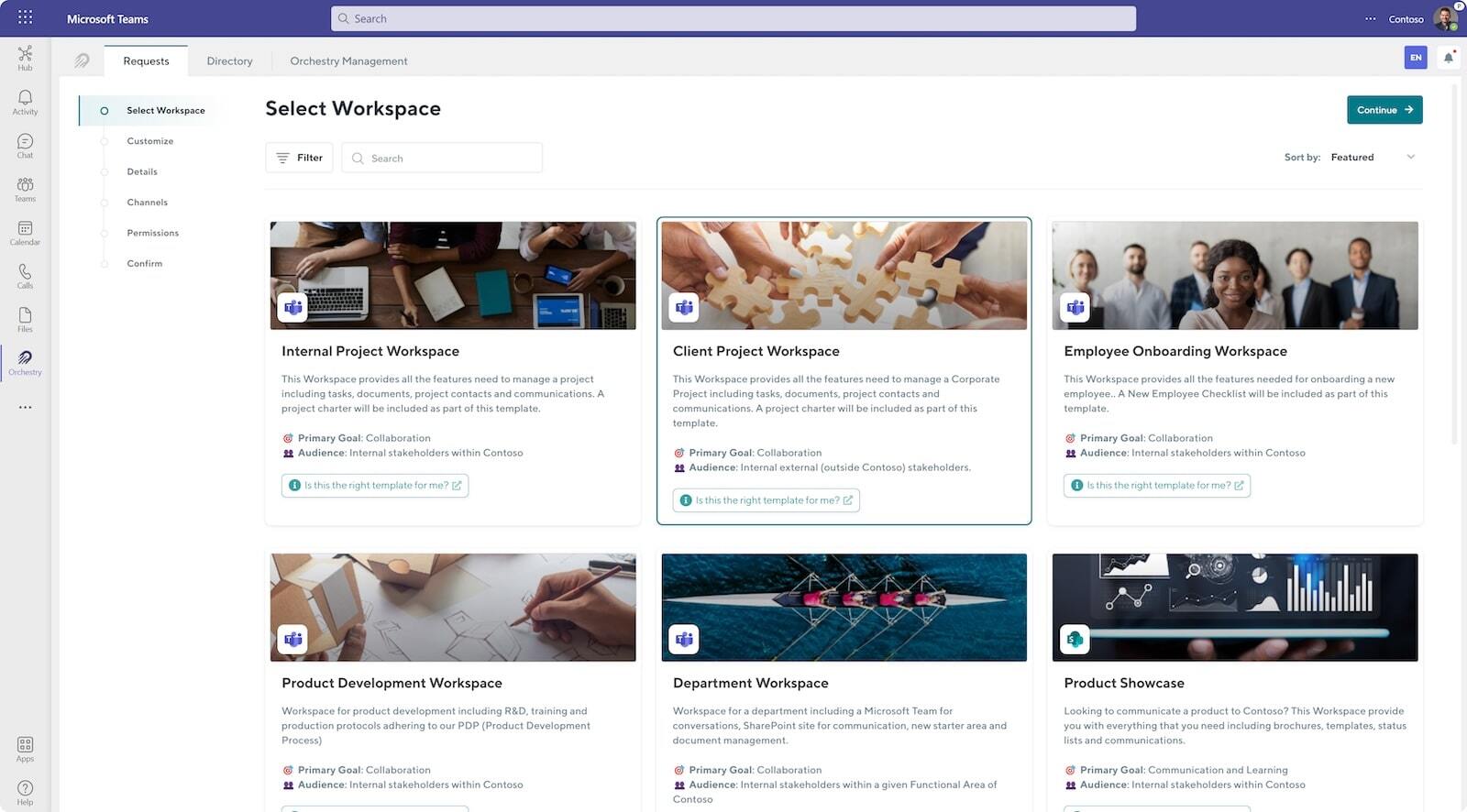Open template help link for Client Project
The width and height of the screenshot is (1467, 812).
pyautogui.click(x=766, y=500)
